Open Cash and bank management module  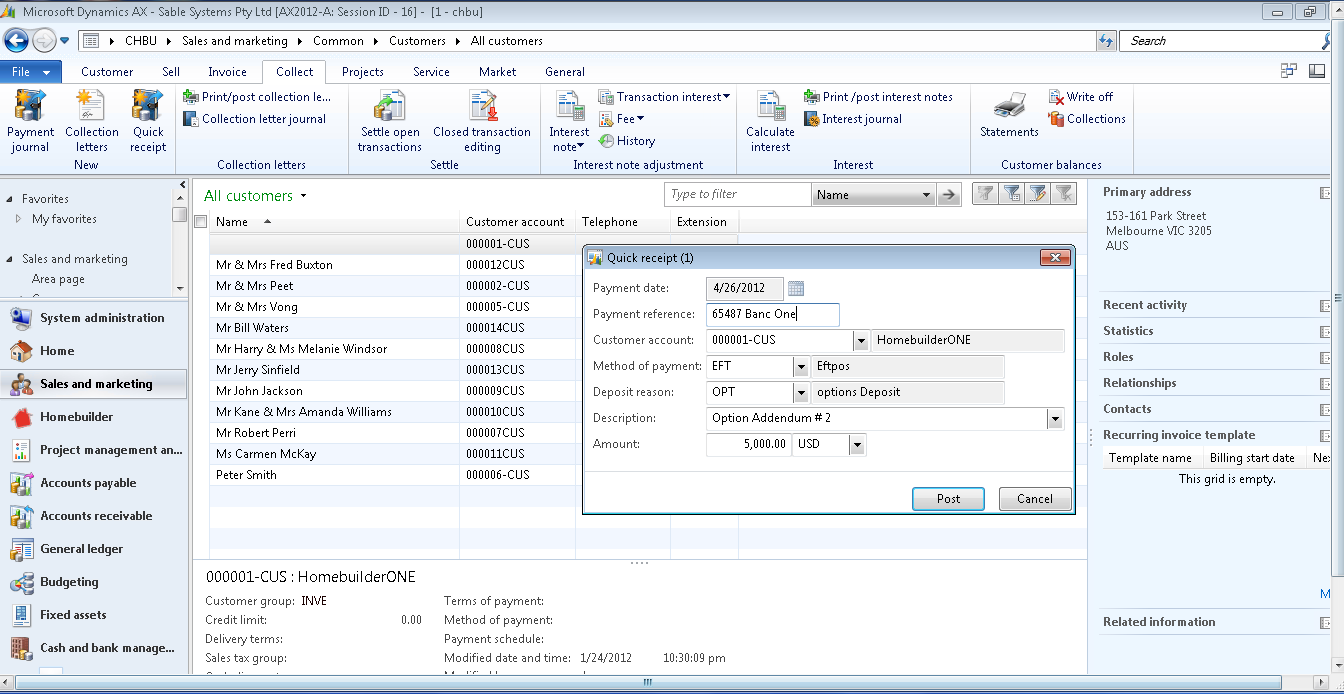point(94,648)
